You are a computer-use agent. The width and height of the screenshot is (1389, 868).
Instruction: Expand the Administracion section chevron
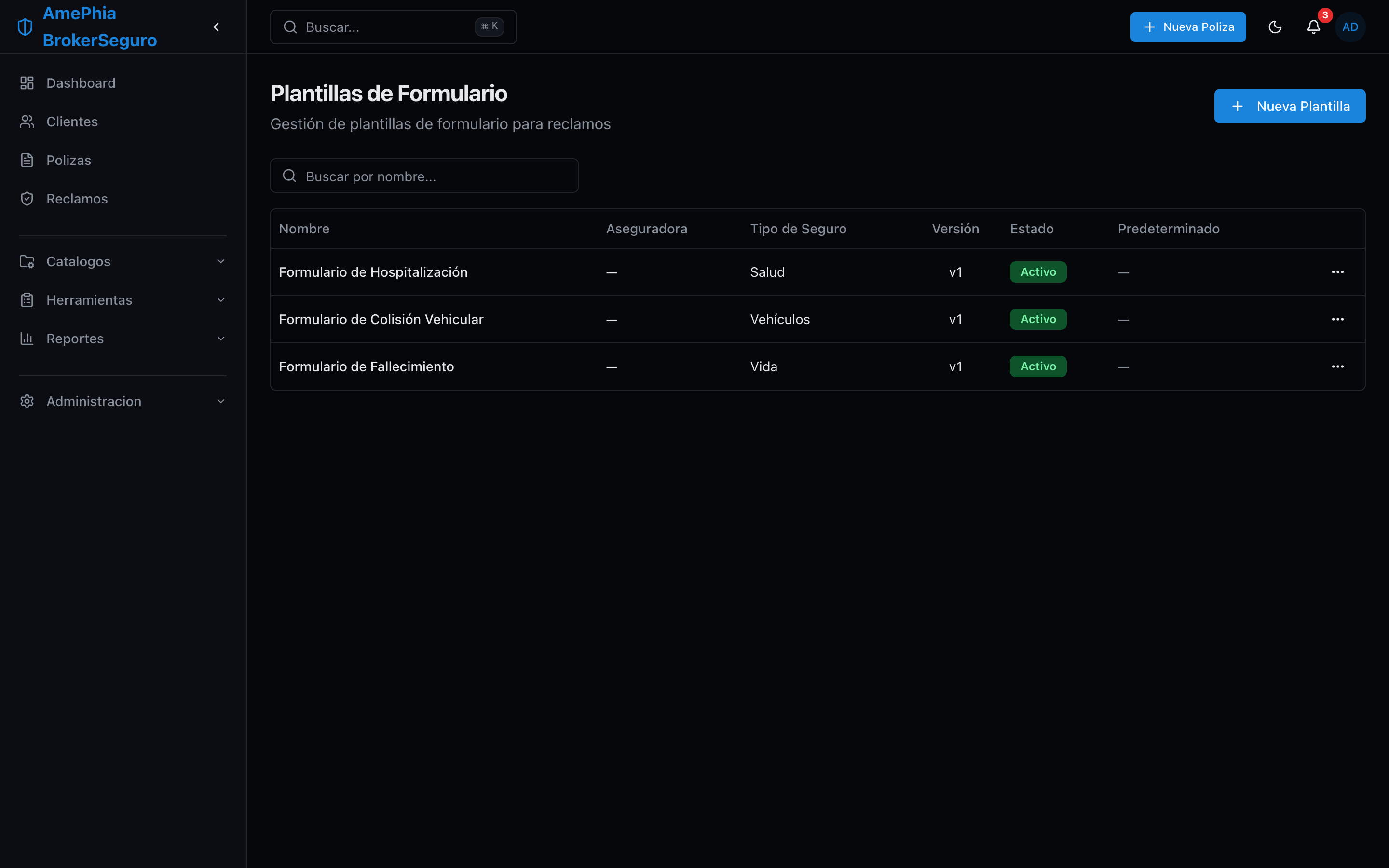pyautogui.click(x=221, y=401)
